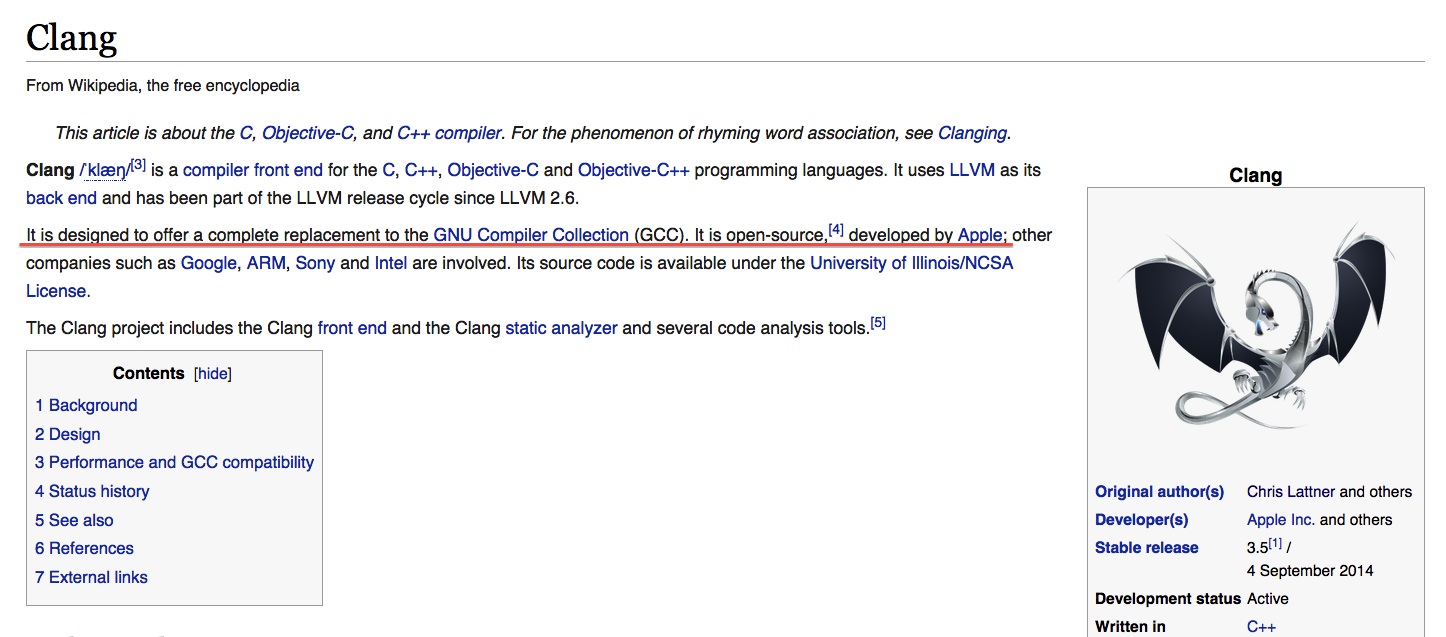The height and width of the screenshot is (637, 1446).
Task: Click the compiler front end link
Action: point(252,170)
